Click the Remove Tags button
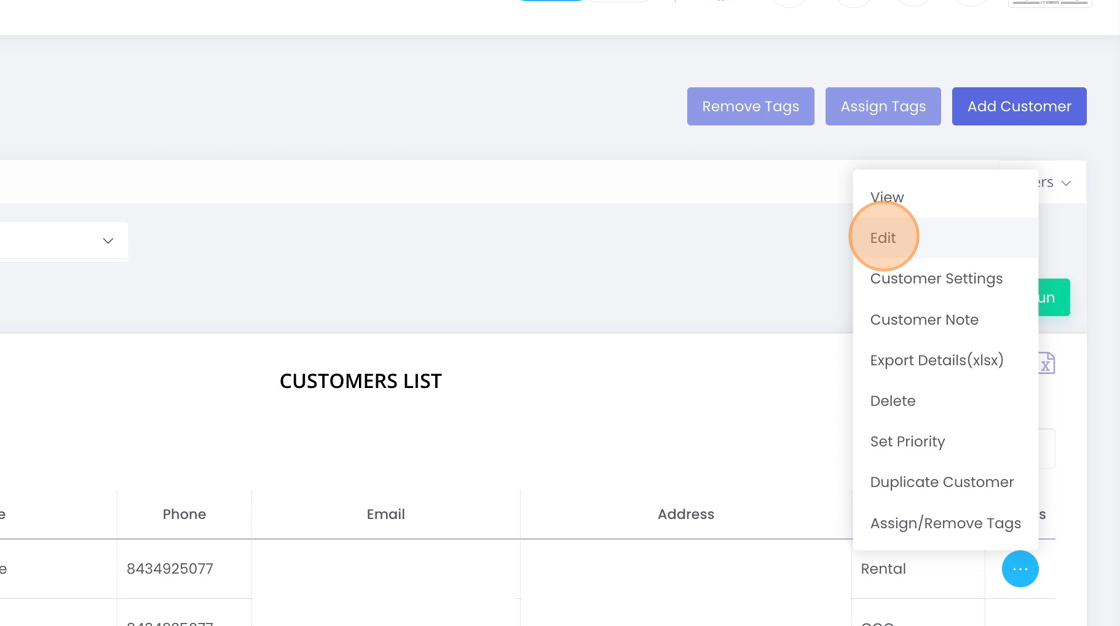1120x626 pixels. [750, 106]
